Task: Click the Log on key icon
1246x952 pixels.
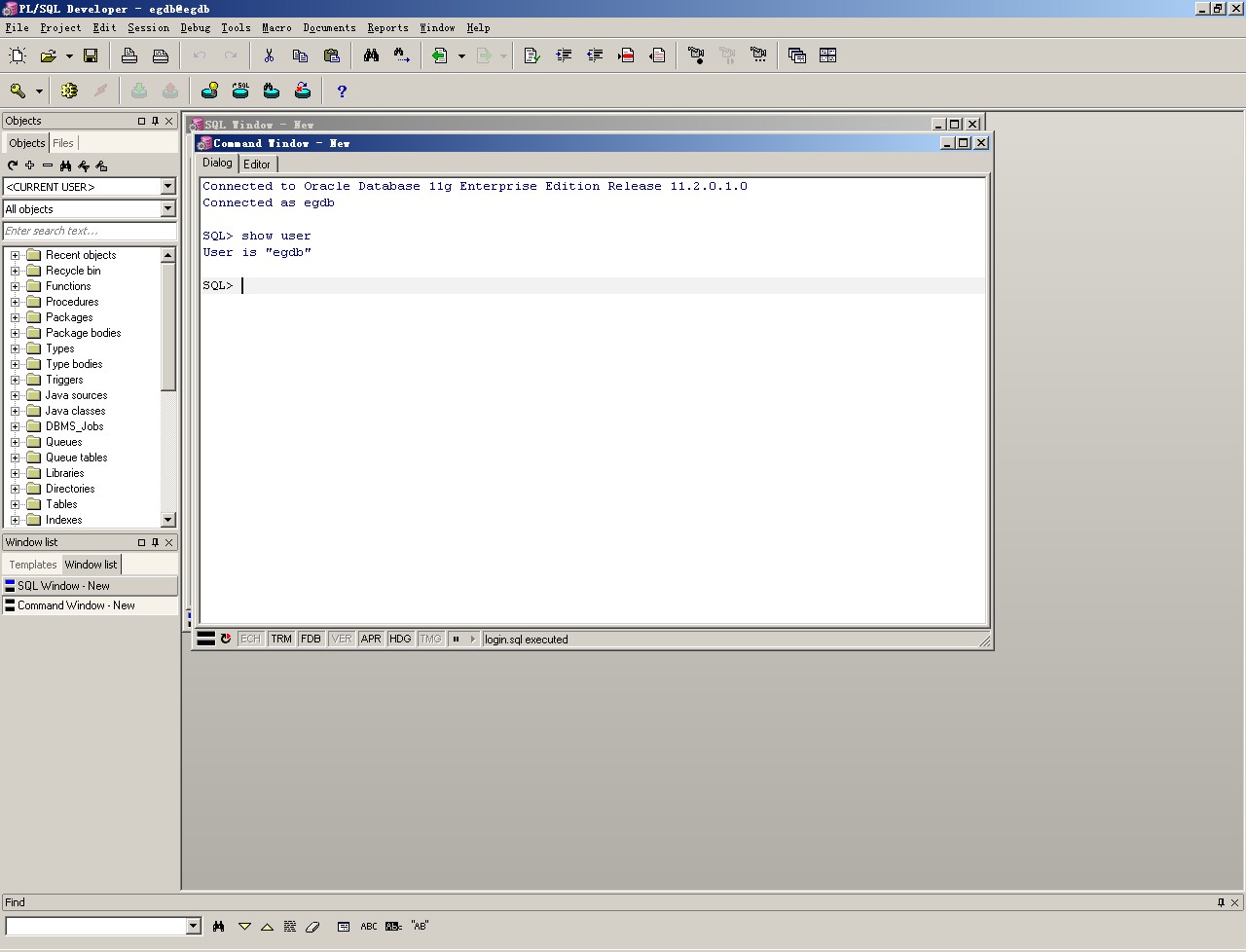Action: 18,91
